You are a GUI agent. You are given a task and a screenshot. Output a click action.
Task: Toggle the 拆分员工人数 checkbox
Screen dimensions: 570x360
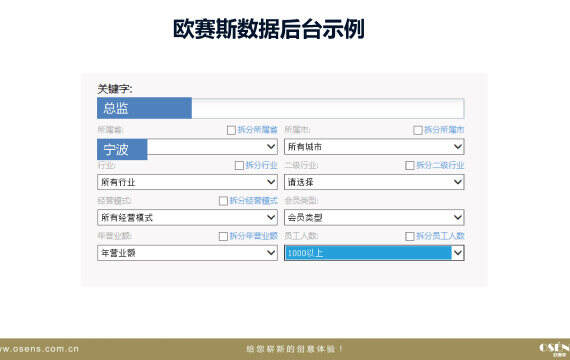coord(410,236)
